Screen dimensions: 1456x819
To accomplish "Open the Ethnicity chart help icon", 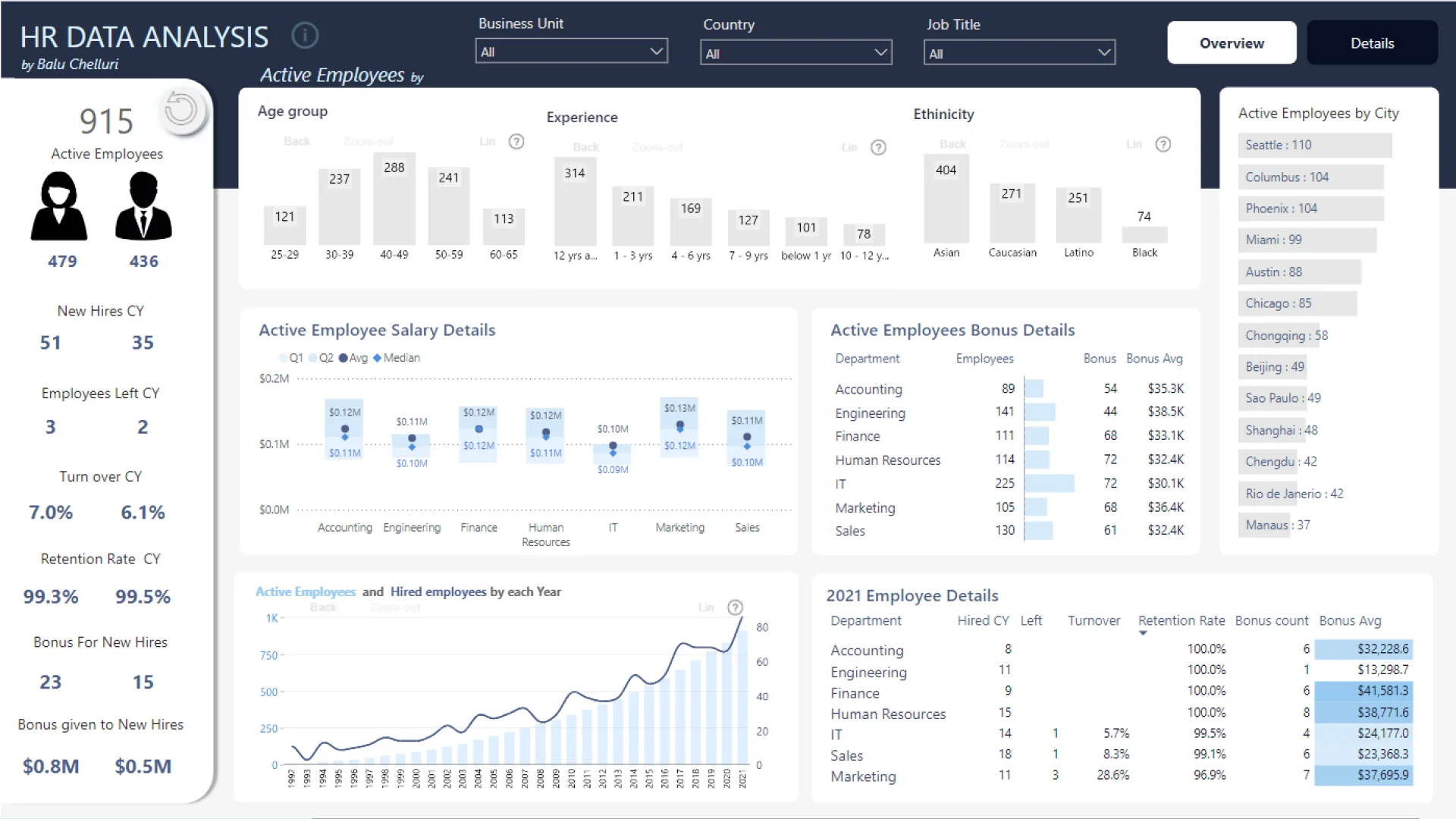I will (x=1163, y=144).
